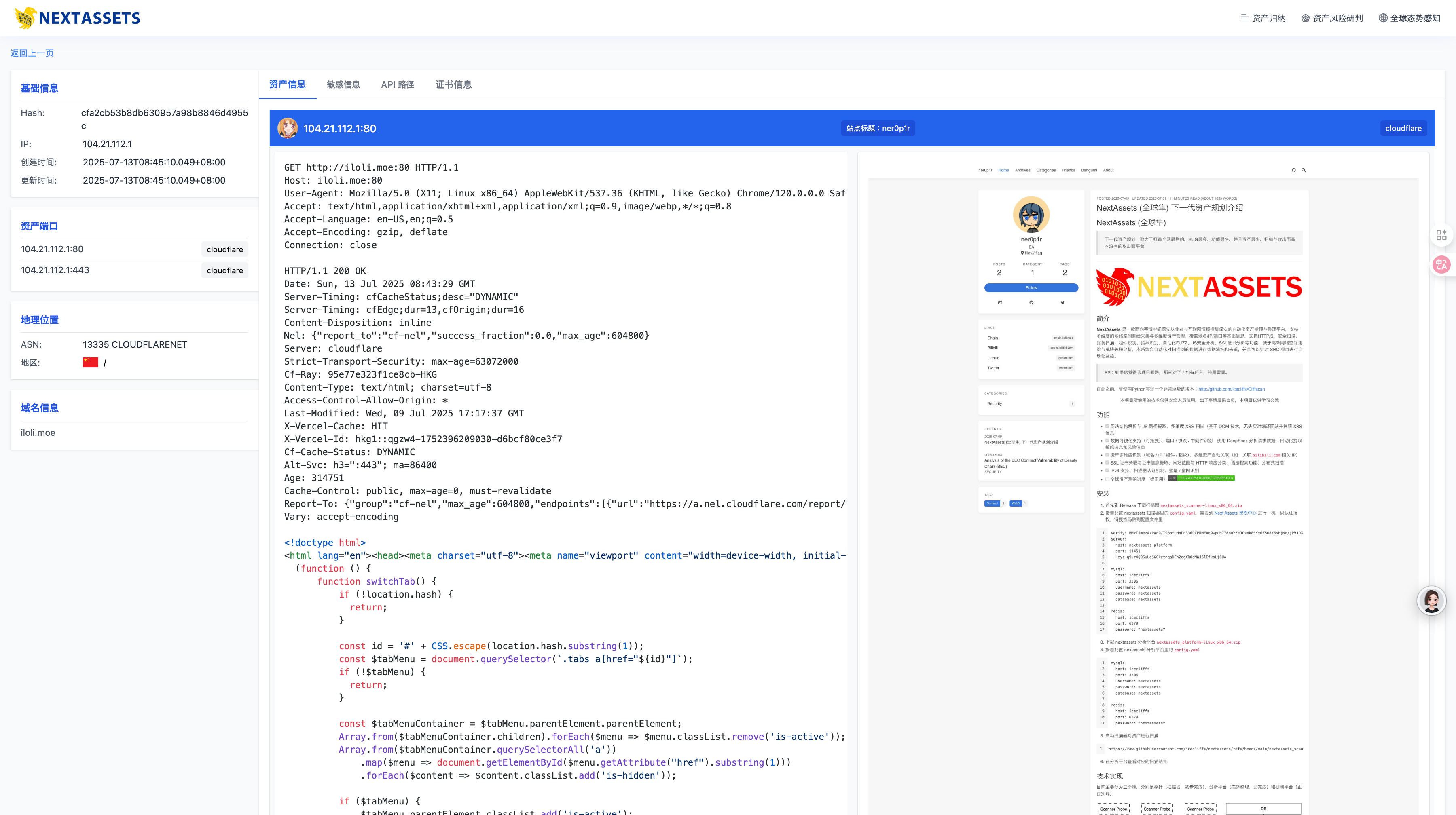Image resolution: width=1456 pixels, height=815 pixels.
Task: Open the assistant girl avatar bubble
Action: (x=1431, y=601)
